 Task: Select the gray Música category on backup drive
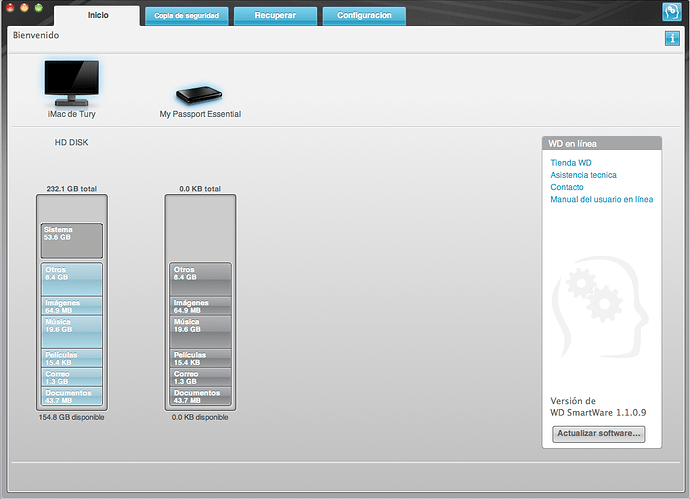[x=200, y=332]
